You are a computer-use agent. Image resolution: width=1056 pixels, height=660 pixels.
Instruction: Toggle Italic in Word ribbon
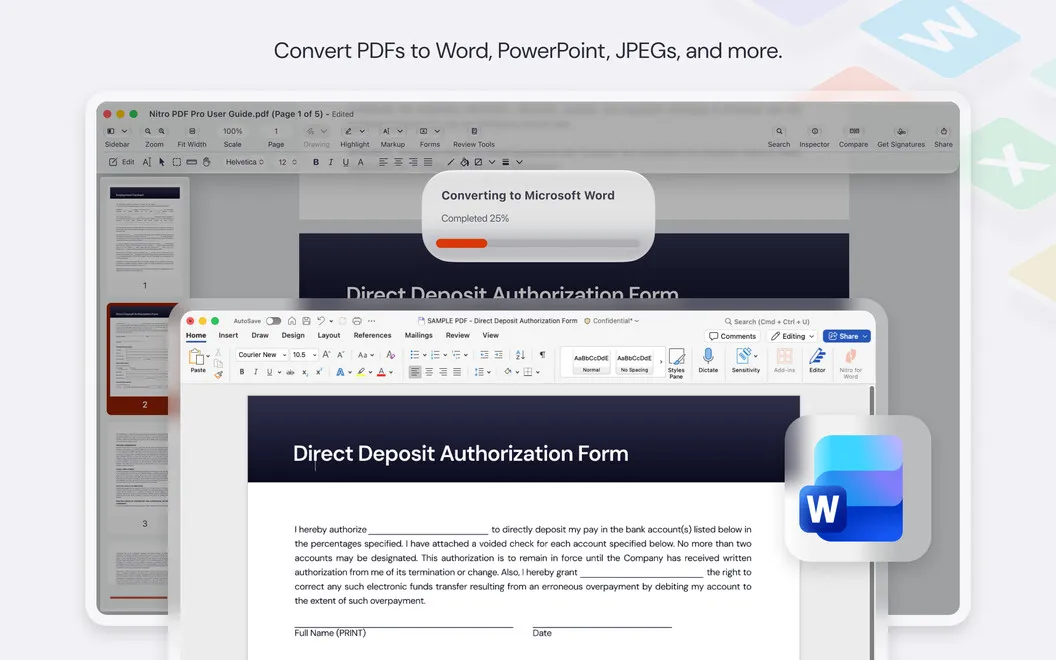255,372
